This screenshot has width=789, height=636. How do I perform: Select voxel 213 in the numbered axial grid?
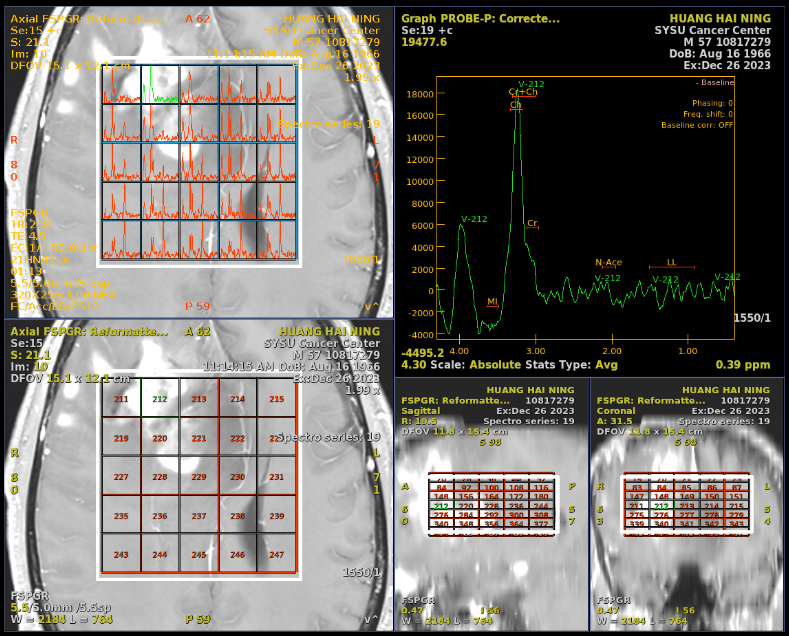click(199, 399)
